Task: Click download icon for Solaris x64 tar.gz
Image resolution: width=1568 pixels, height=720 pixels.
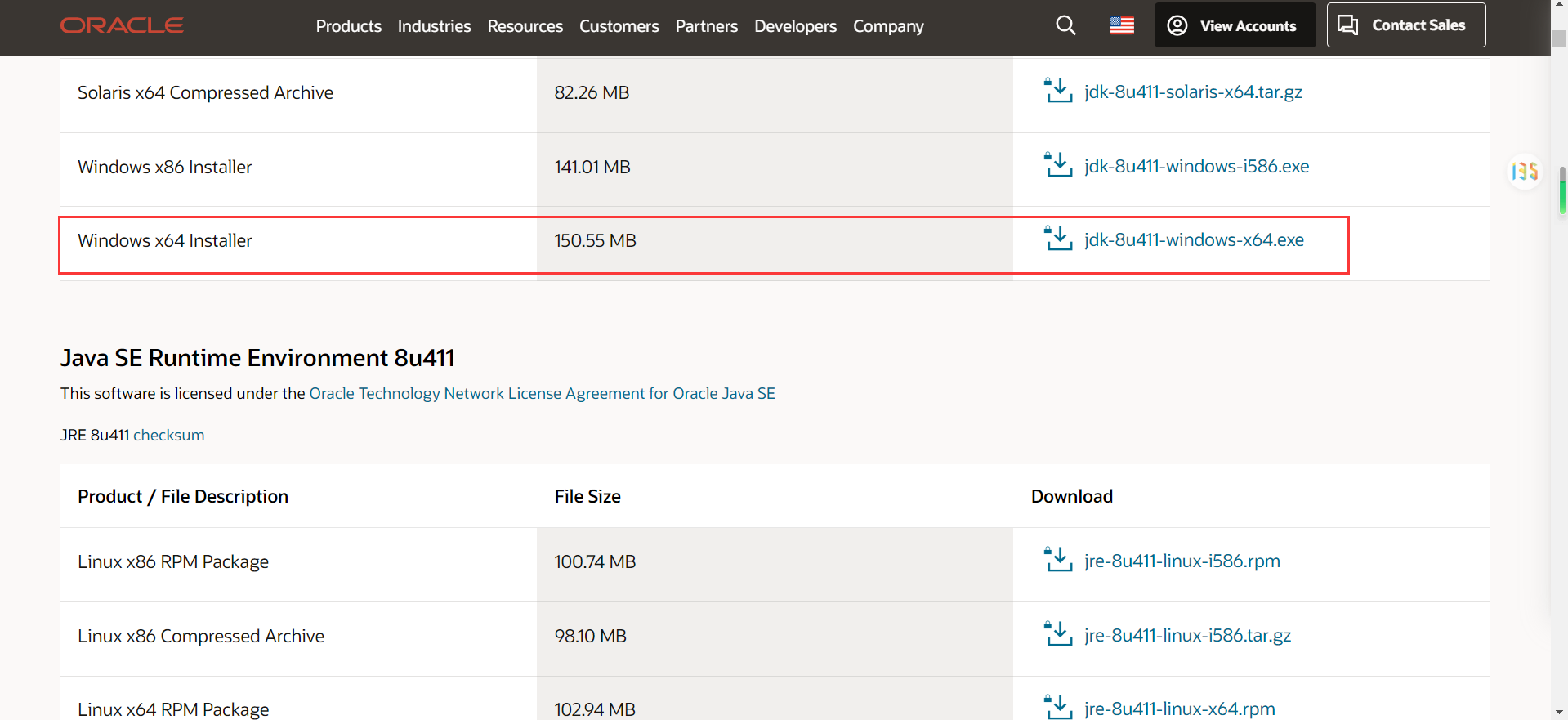Action: pos(1058,91)
